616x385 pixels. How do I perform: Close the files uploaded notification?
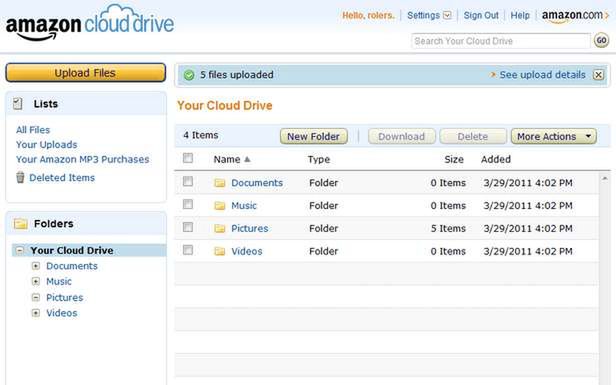click(598, 75)
